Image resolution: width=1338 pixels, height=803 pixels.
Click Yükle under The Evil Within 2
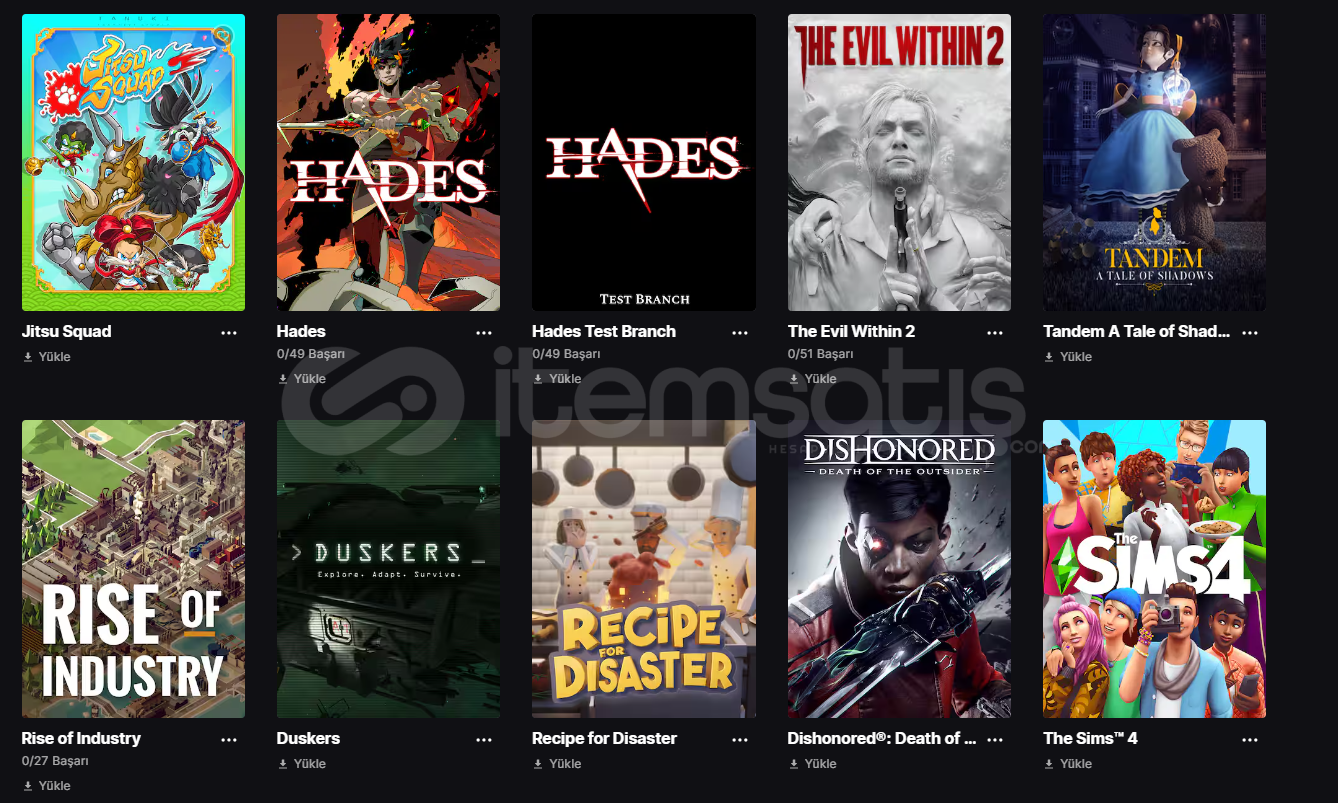pos(813,379)
